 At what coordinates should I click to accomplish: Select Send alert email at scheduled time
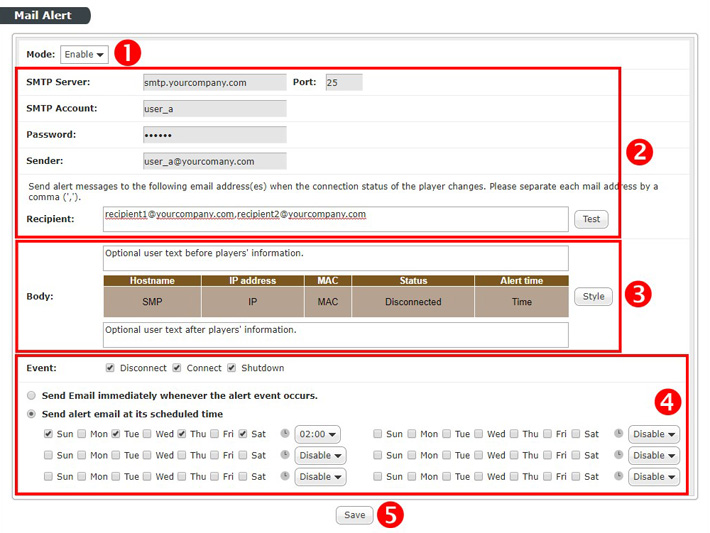point(31,414)
